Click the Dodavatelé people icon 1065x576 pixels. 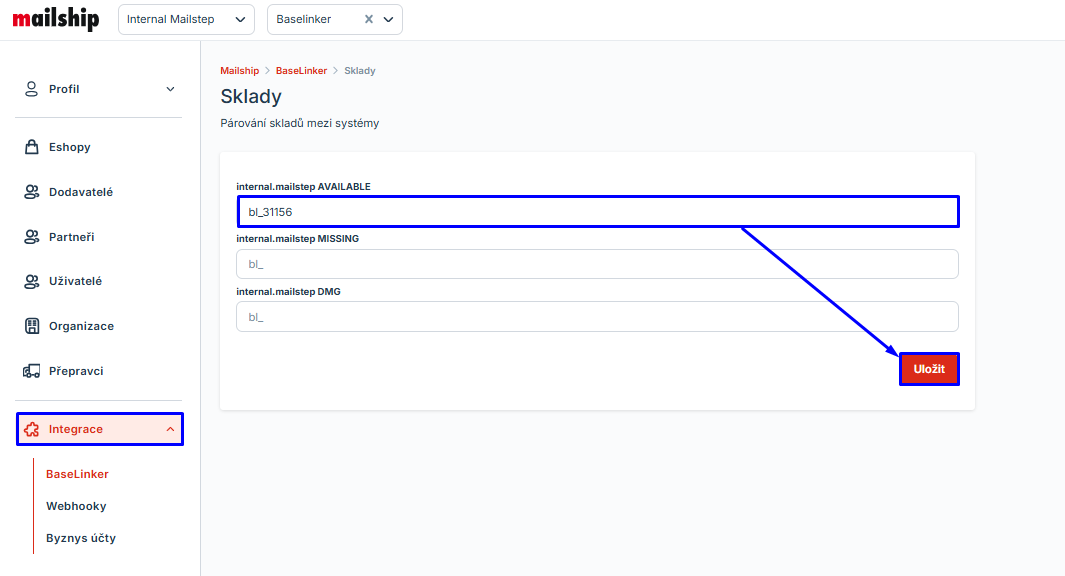[31, 192]
